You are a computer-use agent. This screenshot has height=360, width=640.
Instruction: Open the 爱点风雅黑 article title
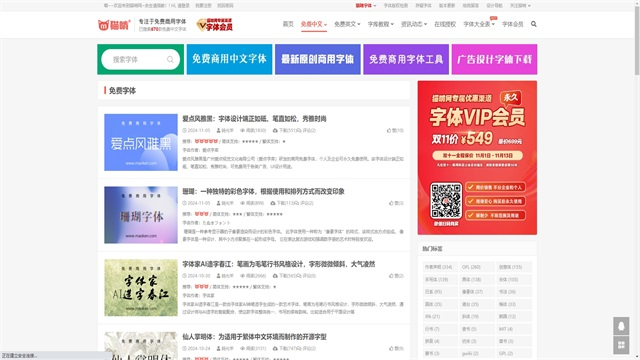[254, 119]
